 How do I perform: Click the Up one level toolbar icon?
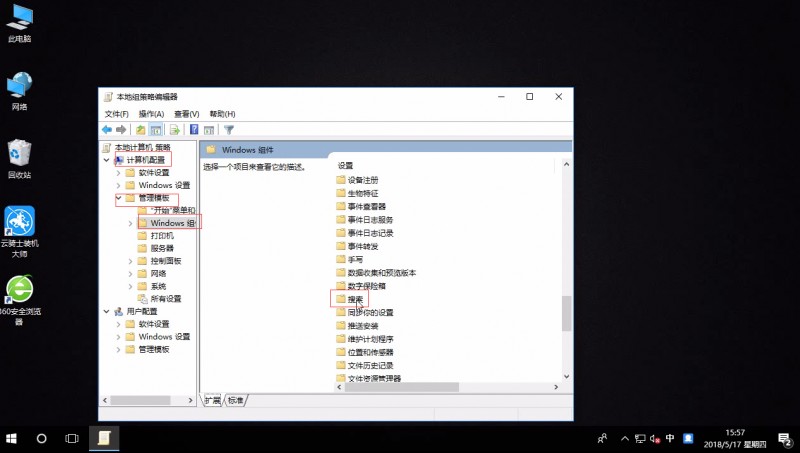(x=140, y=130)
